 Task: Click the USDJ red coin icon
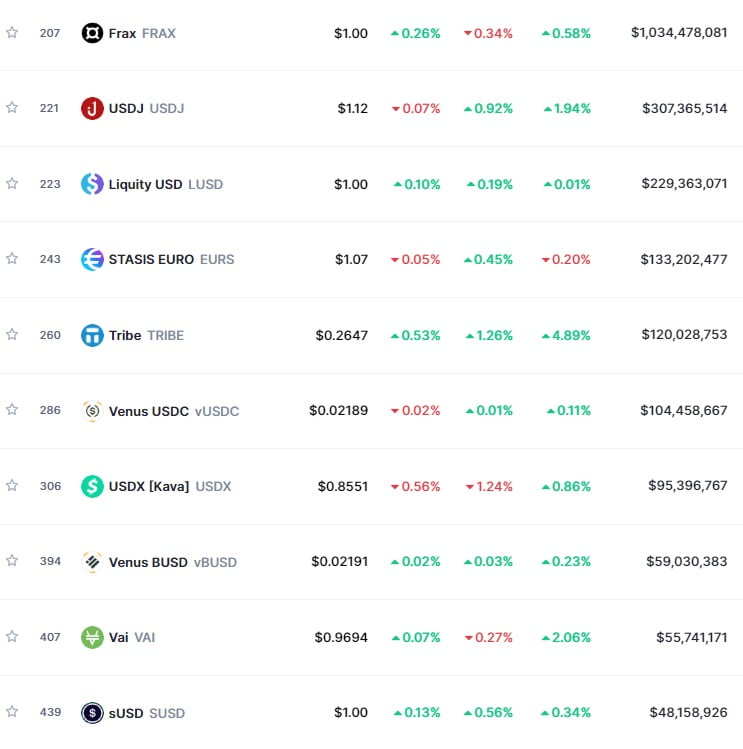pos(92,108)
